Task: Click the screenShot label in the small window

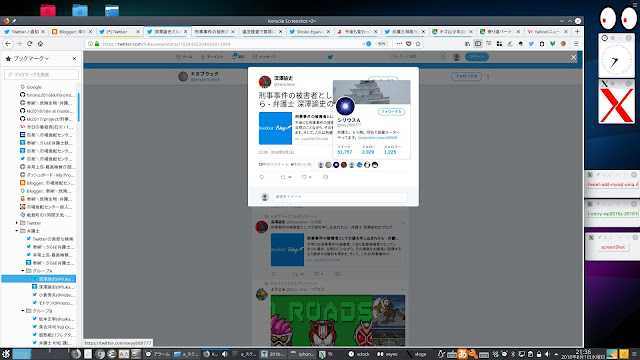Action: [613, 247]
